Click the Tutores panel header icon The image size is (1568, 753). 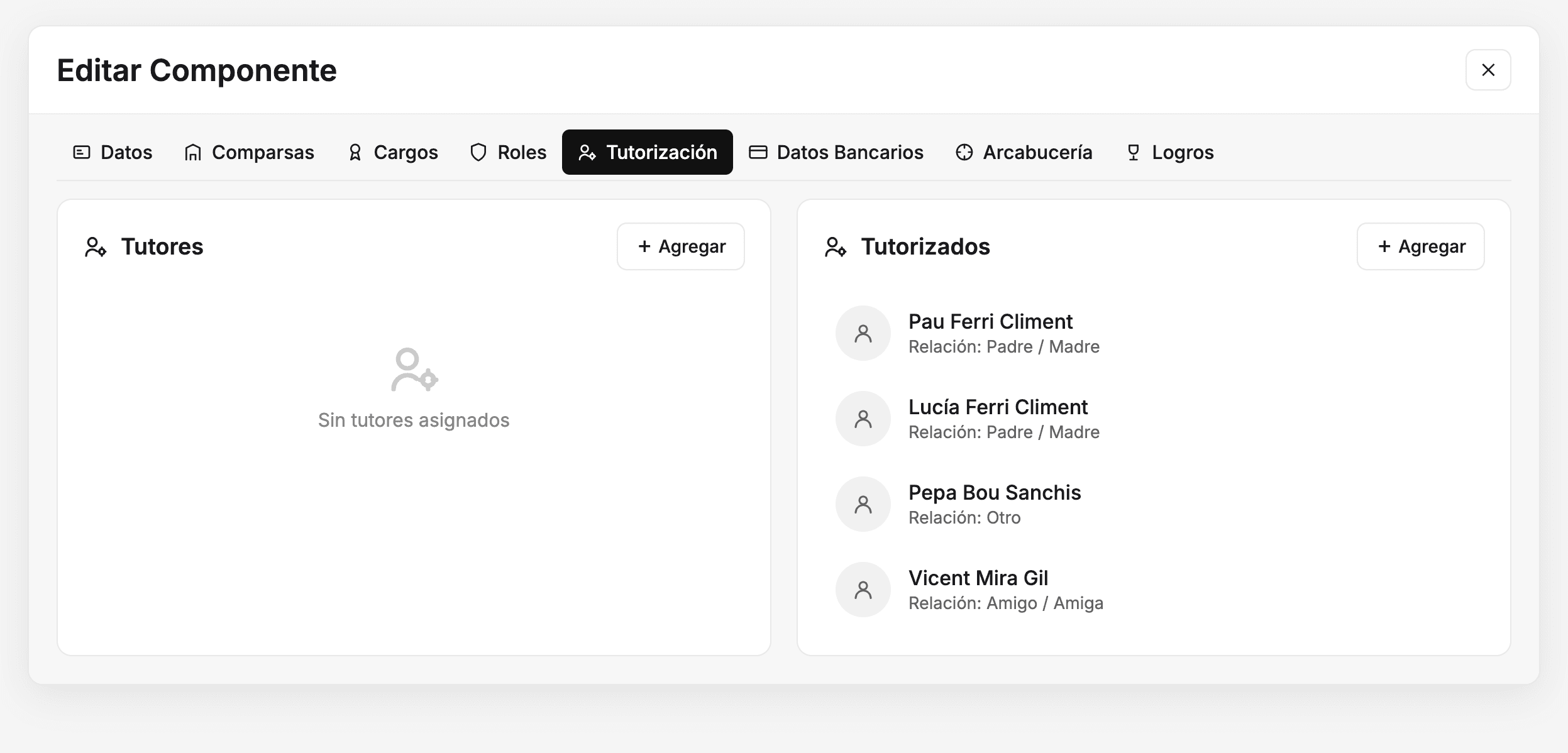point(96,247)
